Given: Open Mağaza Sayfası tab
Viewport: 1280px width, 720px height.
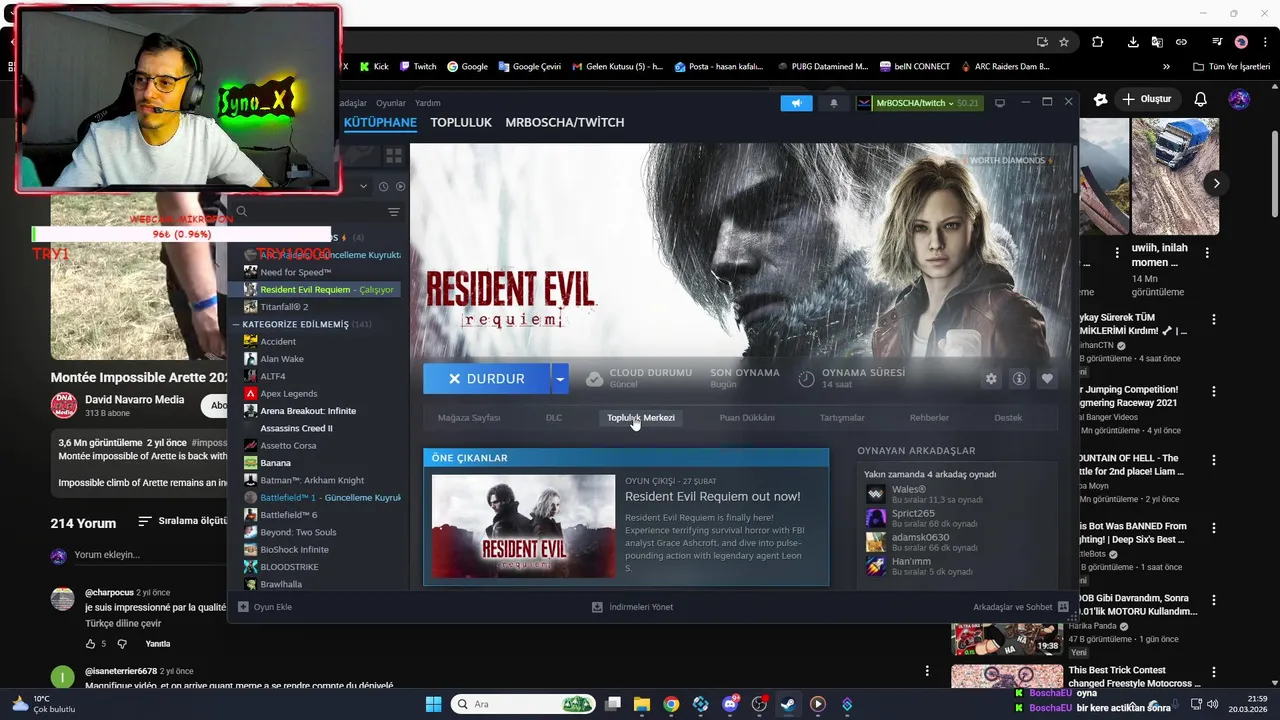Looking at the screenshot, I should (x=469, y=418).
